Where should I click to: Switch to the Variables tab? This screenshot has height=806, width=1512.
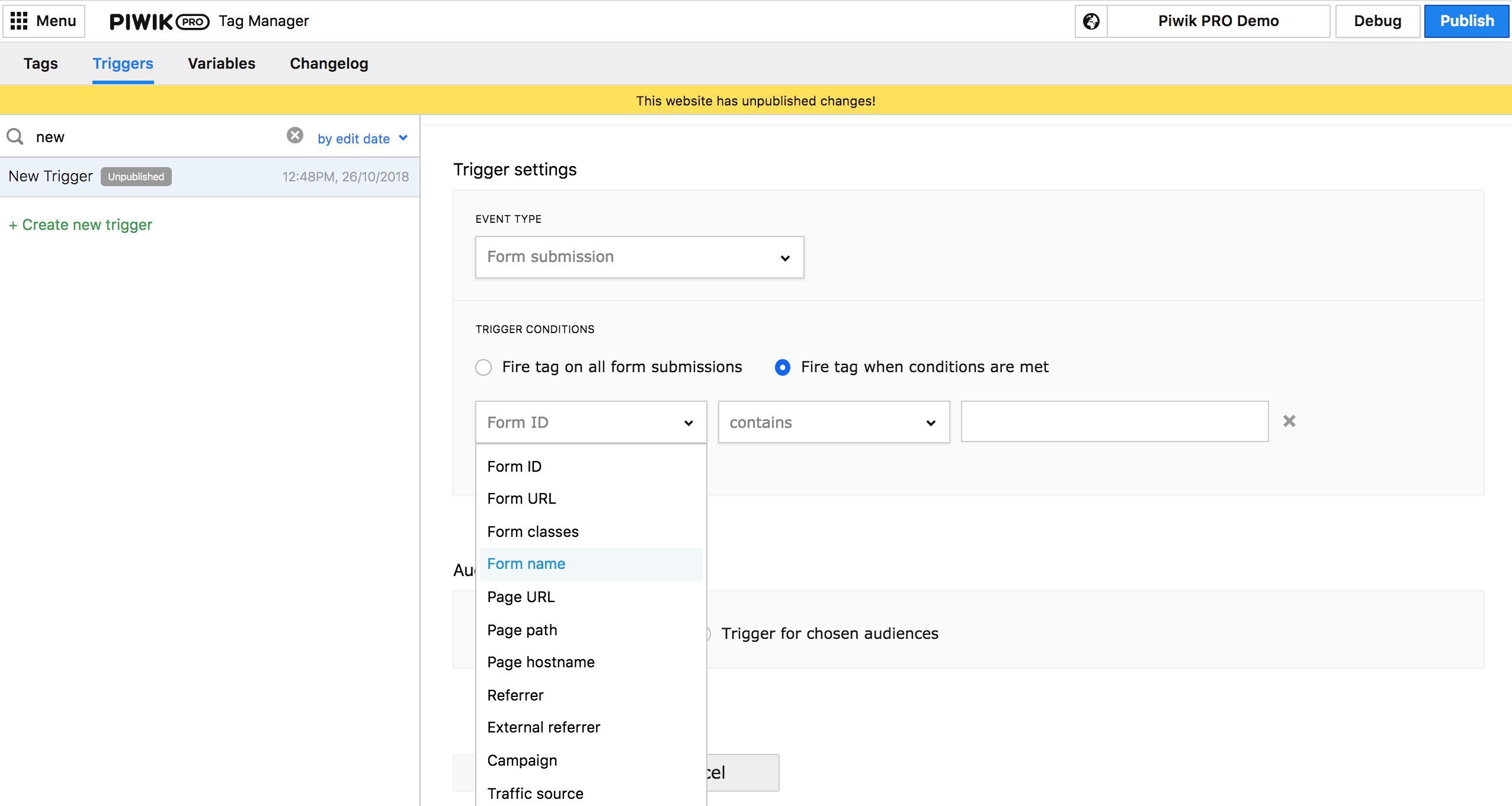click(222, 63)
